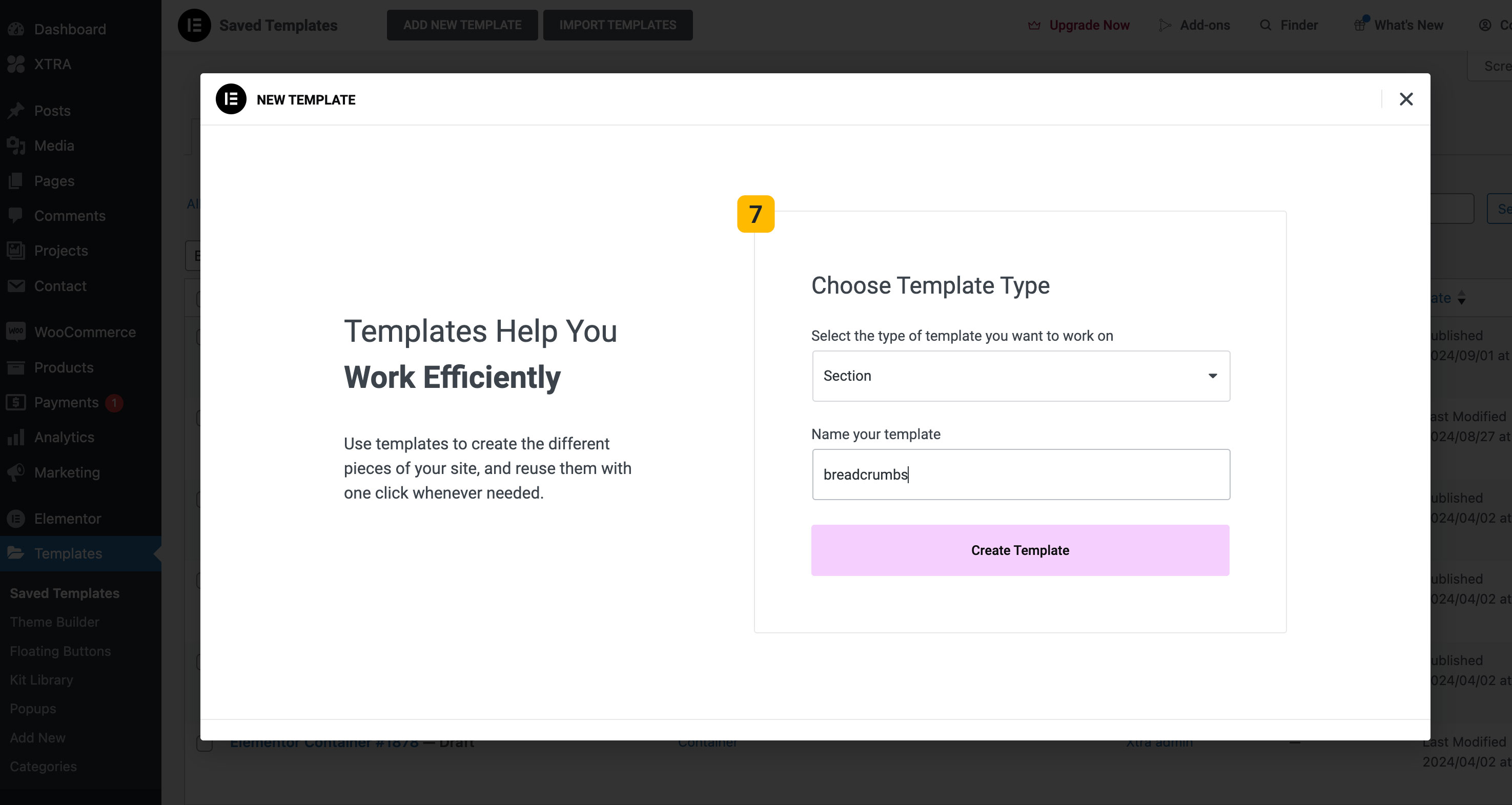Screen dimensions: 1512x805
Task: Click the Analytics bar chart icon
Action: point(16,437)
